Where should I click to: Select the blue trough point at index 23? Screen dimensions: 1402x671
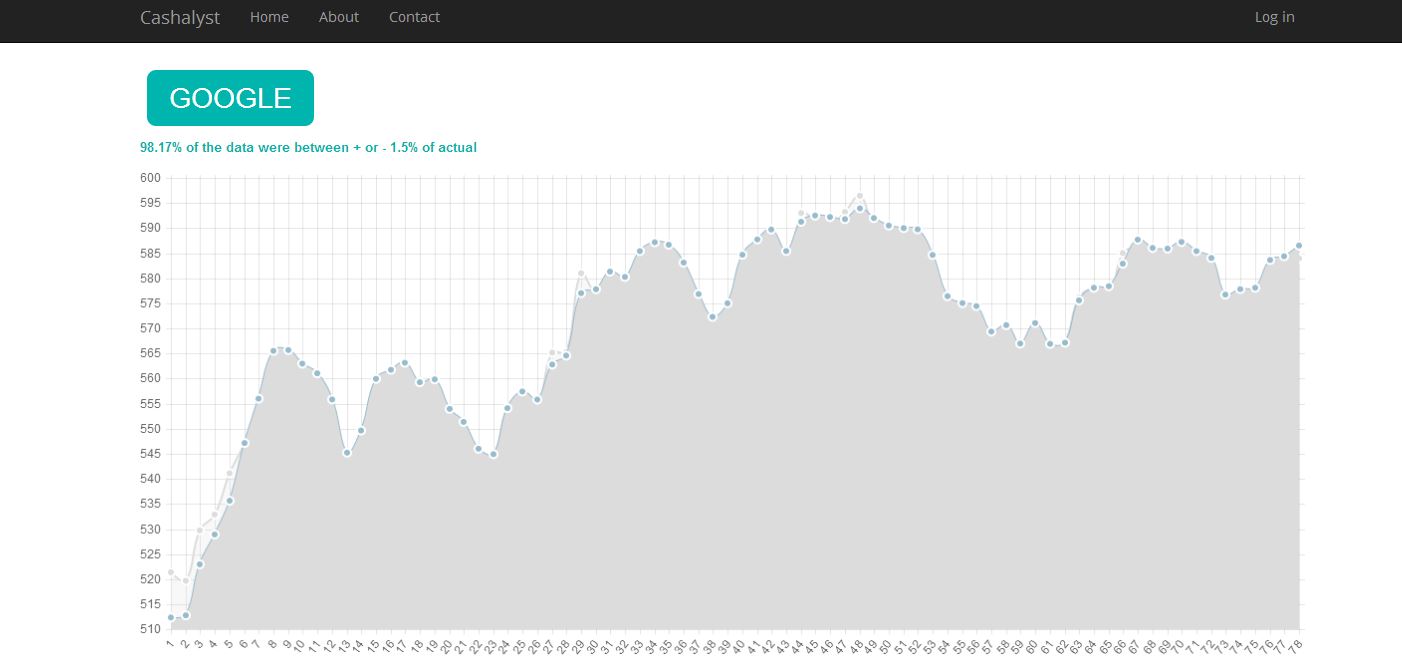point(493,454)
